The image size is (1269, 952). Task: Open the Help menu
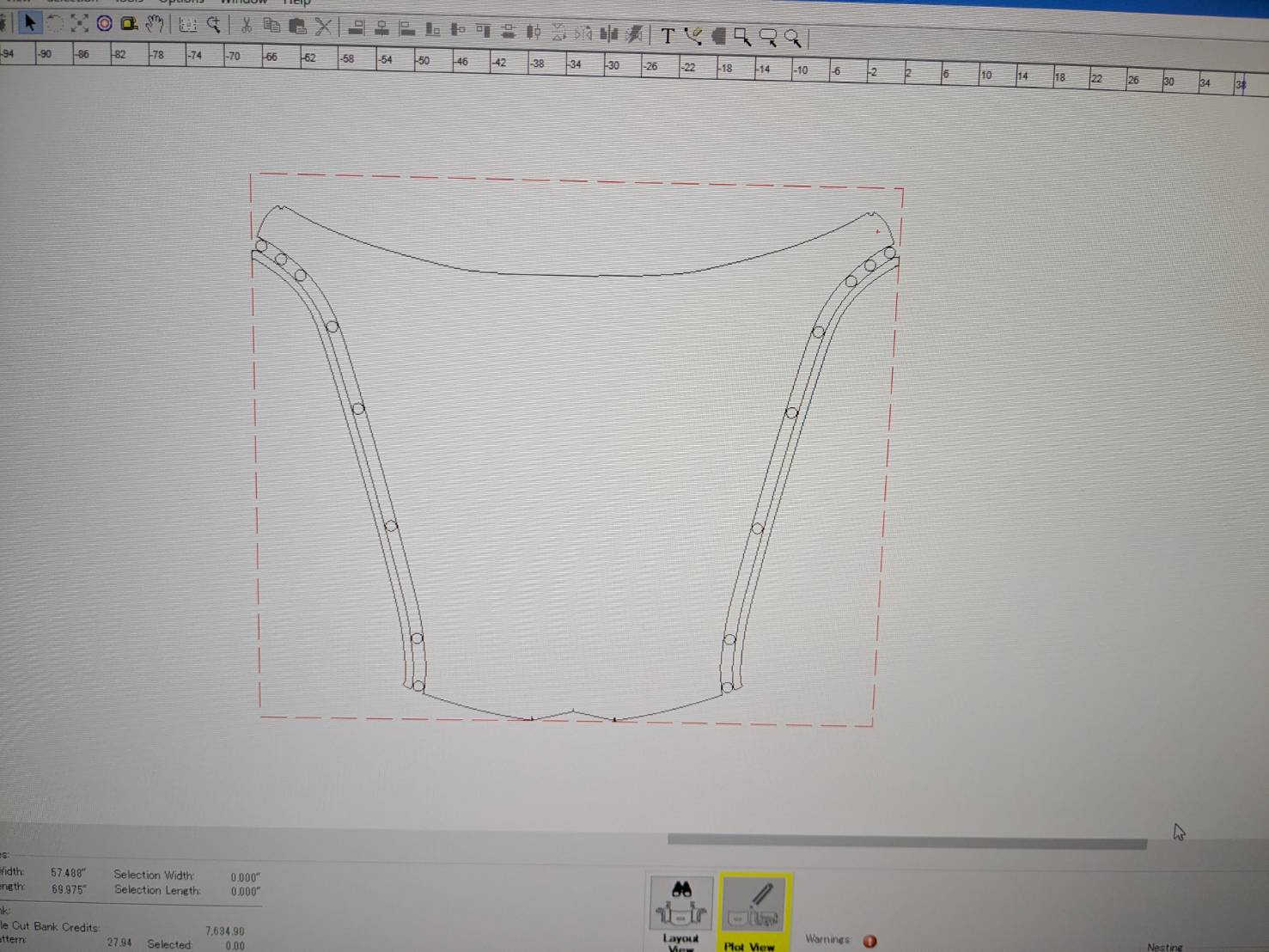click(x=296, y=3)
